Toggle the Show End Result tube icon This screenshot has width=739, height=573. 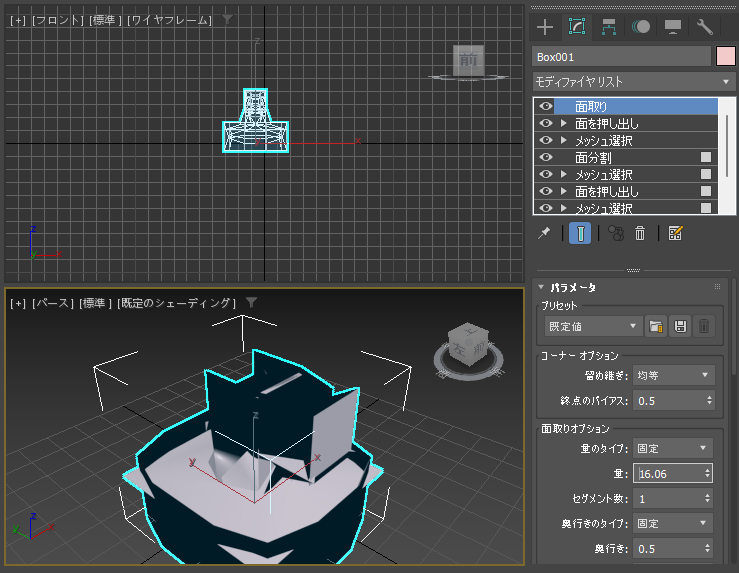(x=580, y=233)
